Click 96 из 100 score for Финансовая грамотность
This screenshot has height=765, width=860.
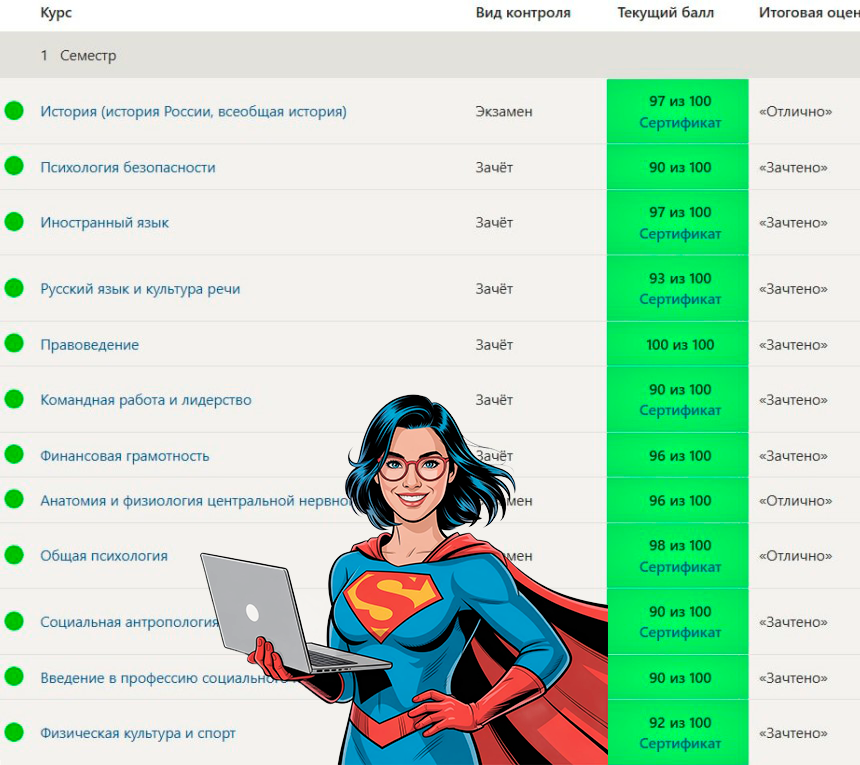click(680, 456)
